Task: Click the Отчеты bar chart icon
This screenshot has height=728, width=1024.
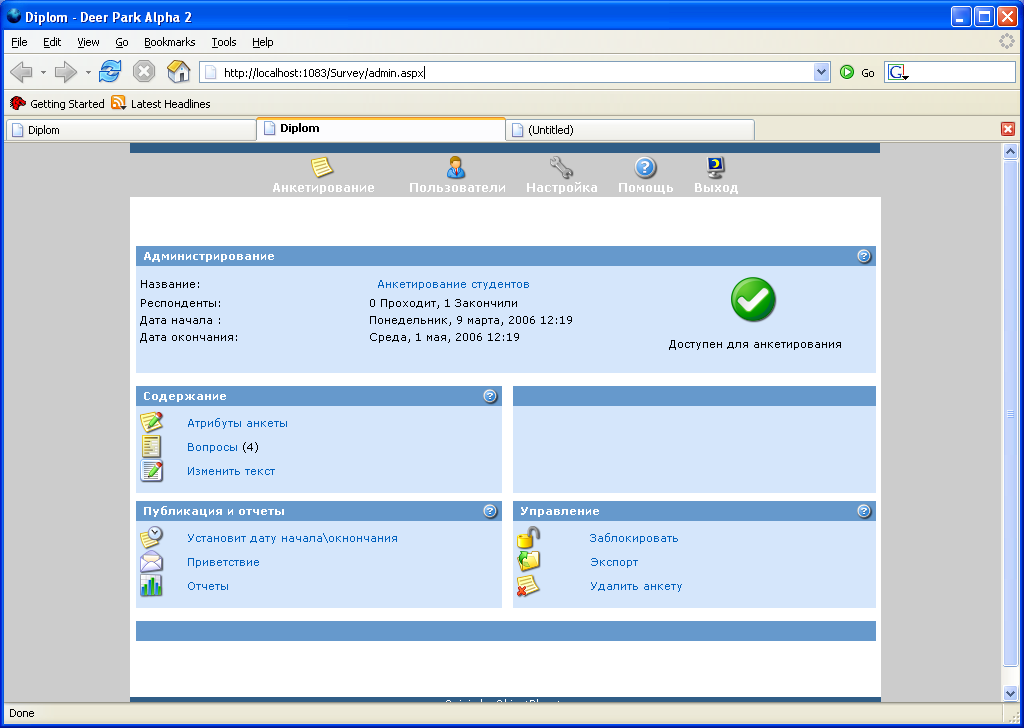Action: coord(152,586)
